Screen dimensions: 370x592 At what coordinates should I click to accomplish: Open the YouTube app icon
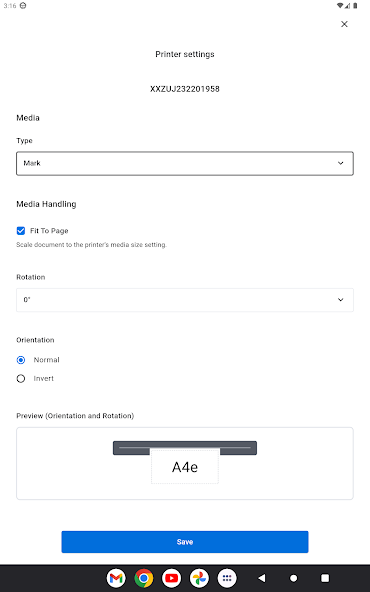(171, 578)
